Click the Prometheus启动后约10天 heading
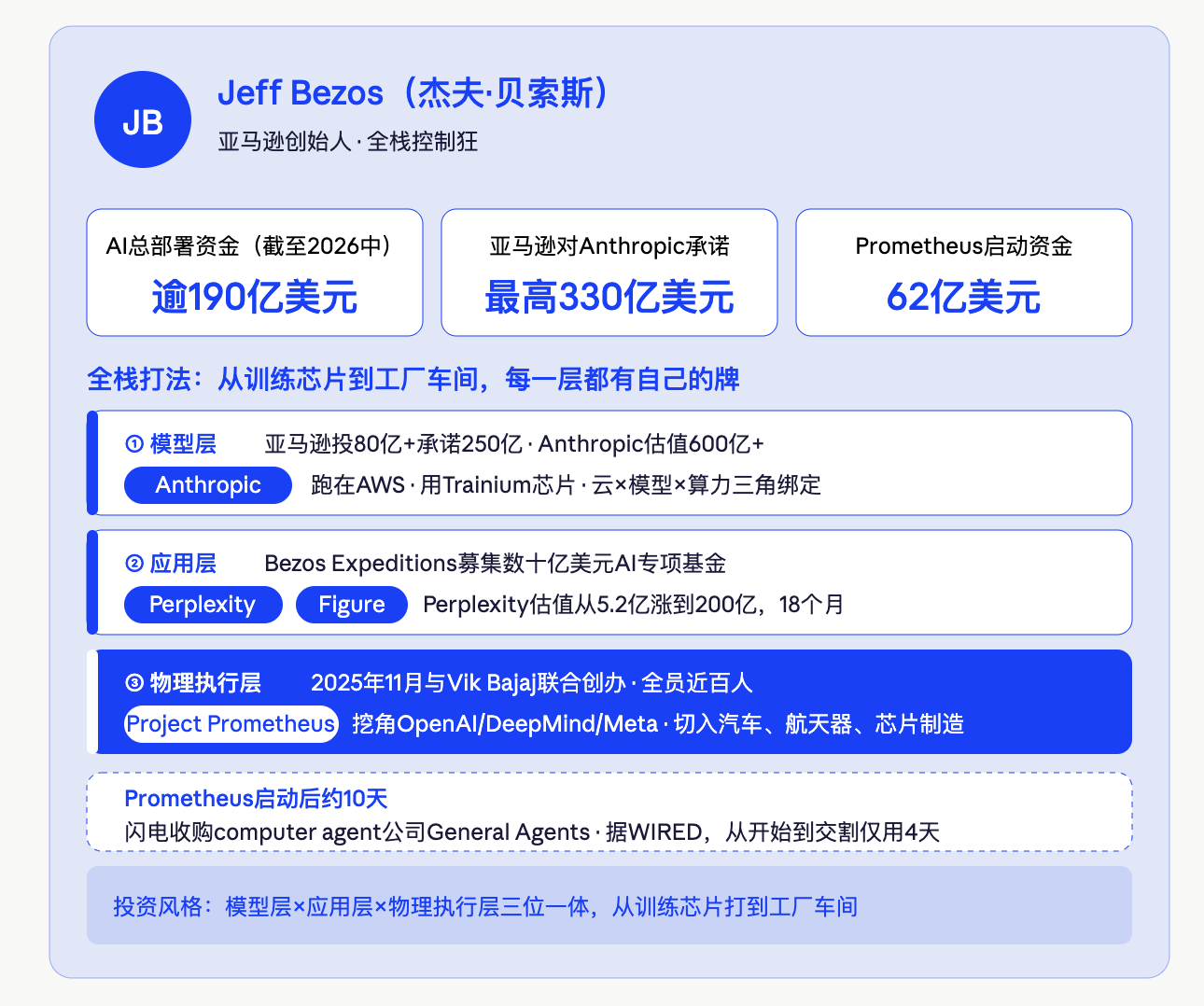 click(x=256, y=799)
